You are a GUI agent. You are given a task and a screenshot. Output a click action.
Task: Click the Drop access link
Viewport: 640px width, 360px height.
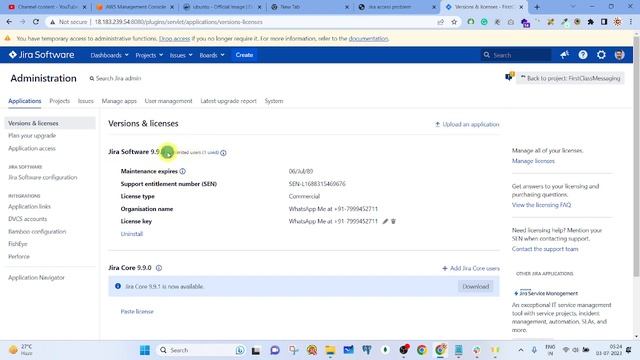174,38
